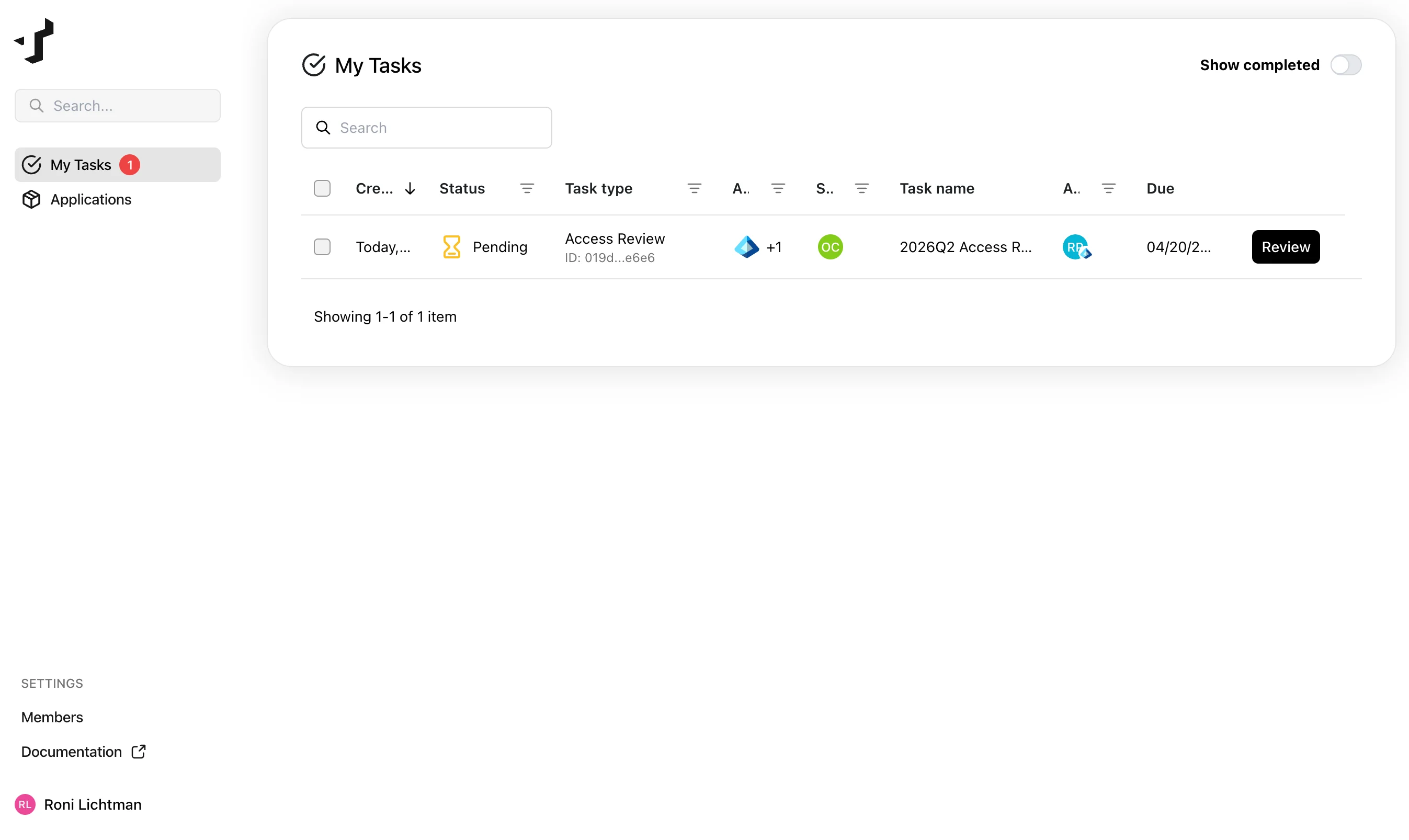Click the Pending hourglass icon
The width and height of the screenshot is (1409, 840).
[451, 247]
